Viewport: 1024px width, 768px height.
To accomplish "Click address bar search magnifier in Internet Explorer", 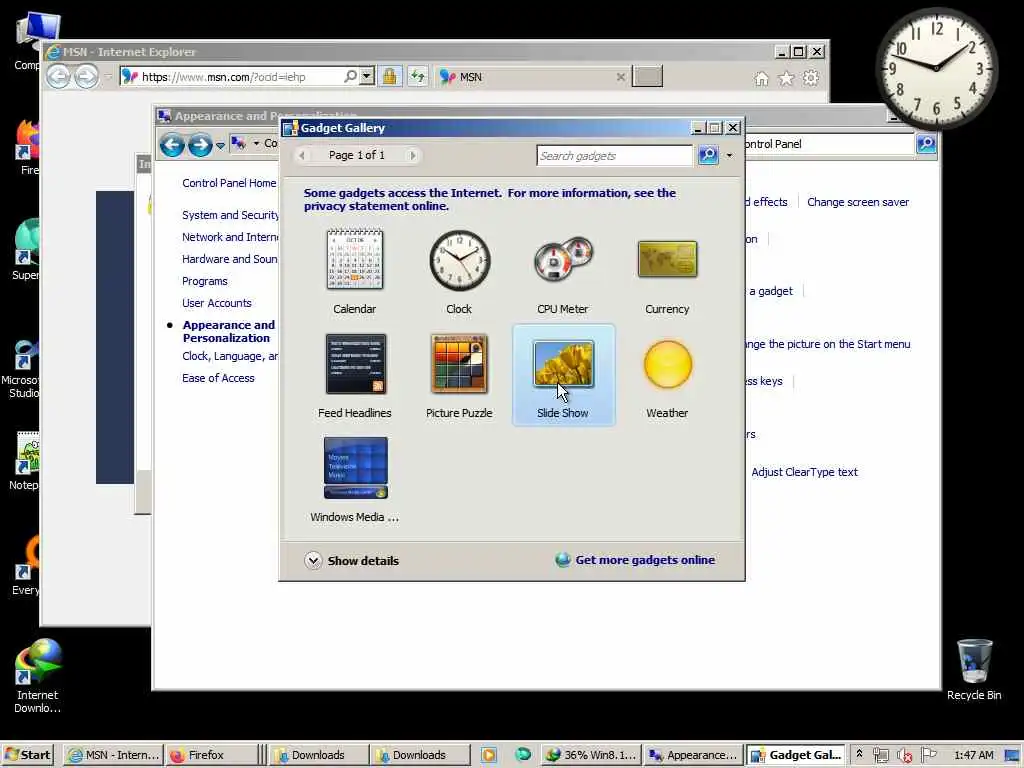I will pyautogui.click(x=350, y=76).
